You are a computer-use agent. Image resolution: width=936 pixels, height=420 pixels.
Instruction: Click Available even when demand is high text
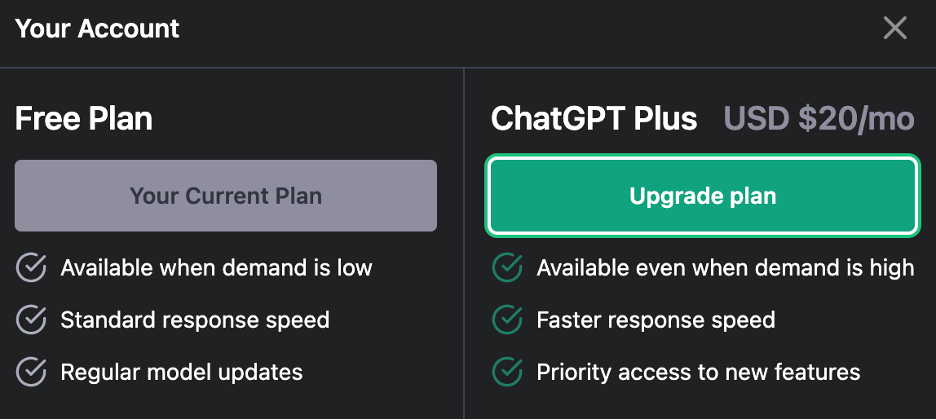click(x=725, y=267)
